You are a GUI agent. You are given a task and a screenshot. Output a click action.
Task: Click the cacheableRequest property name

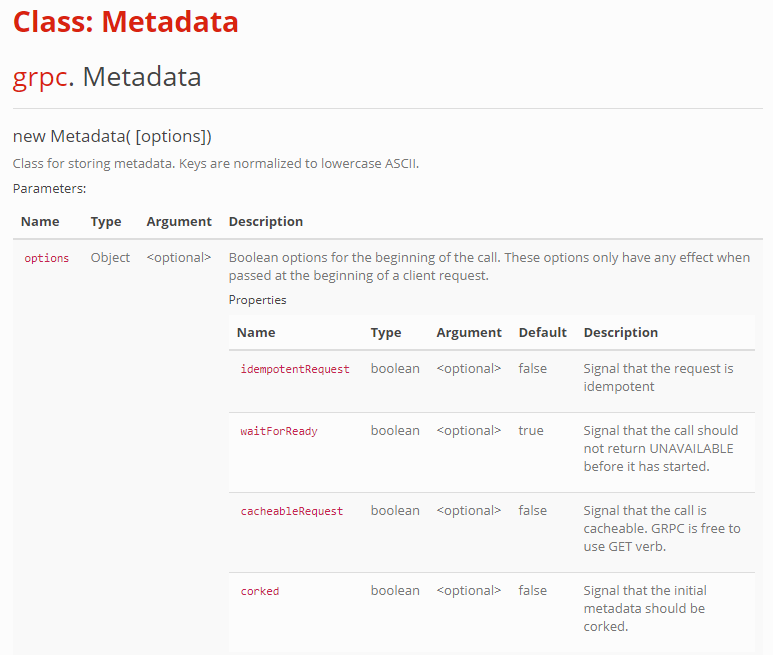click(292, 511)
